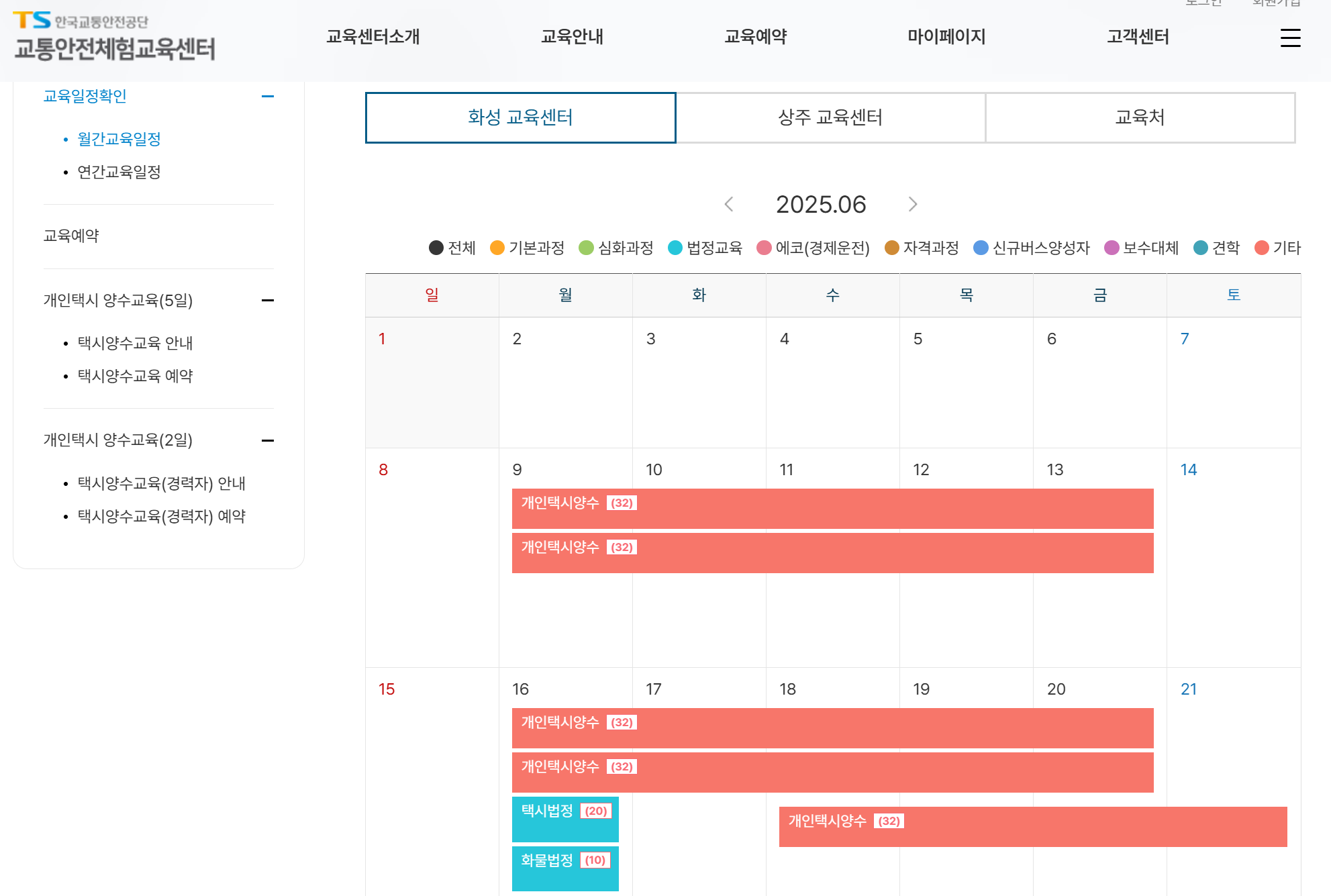
Task: Switch to the 상주 교육센터 tab
Action: click(x=830, y=117)
